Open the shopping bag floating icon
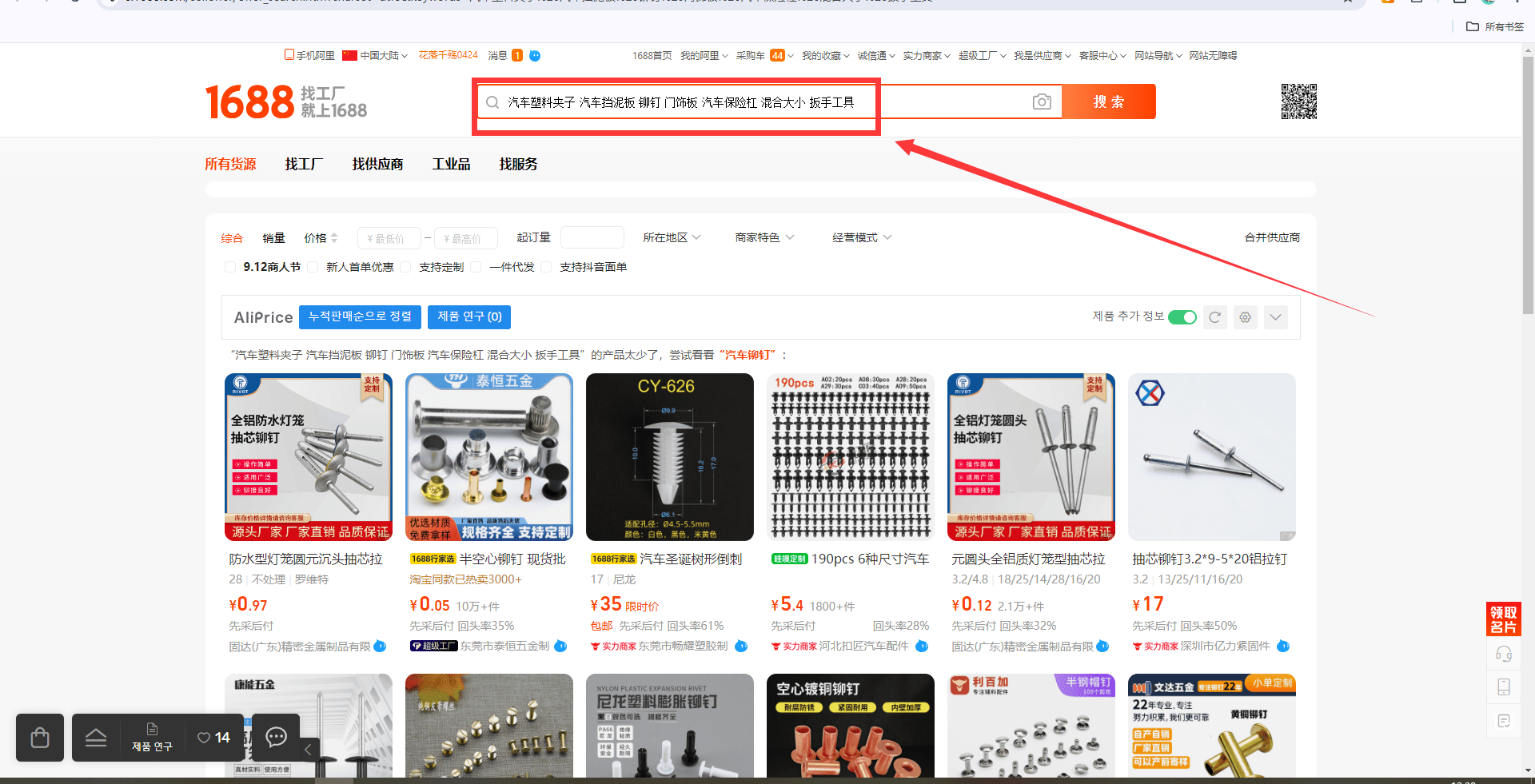 tap(40, 737)
